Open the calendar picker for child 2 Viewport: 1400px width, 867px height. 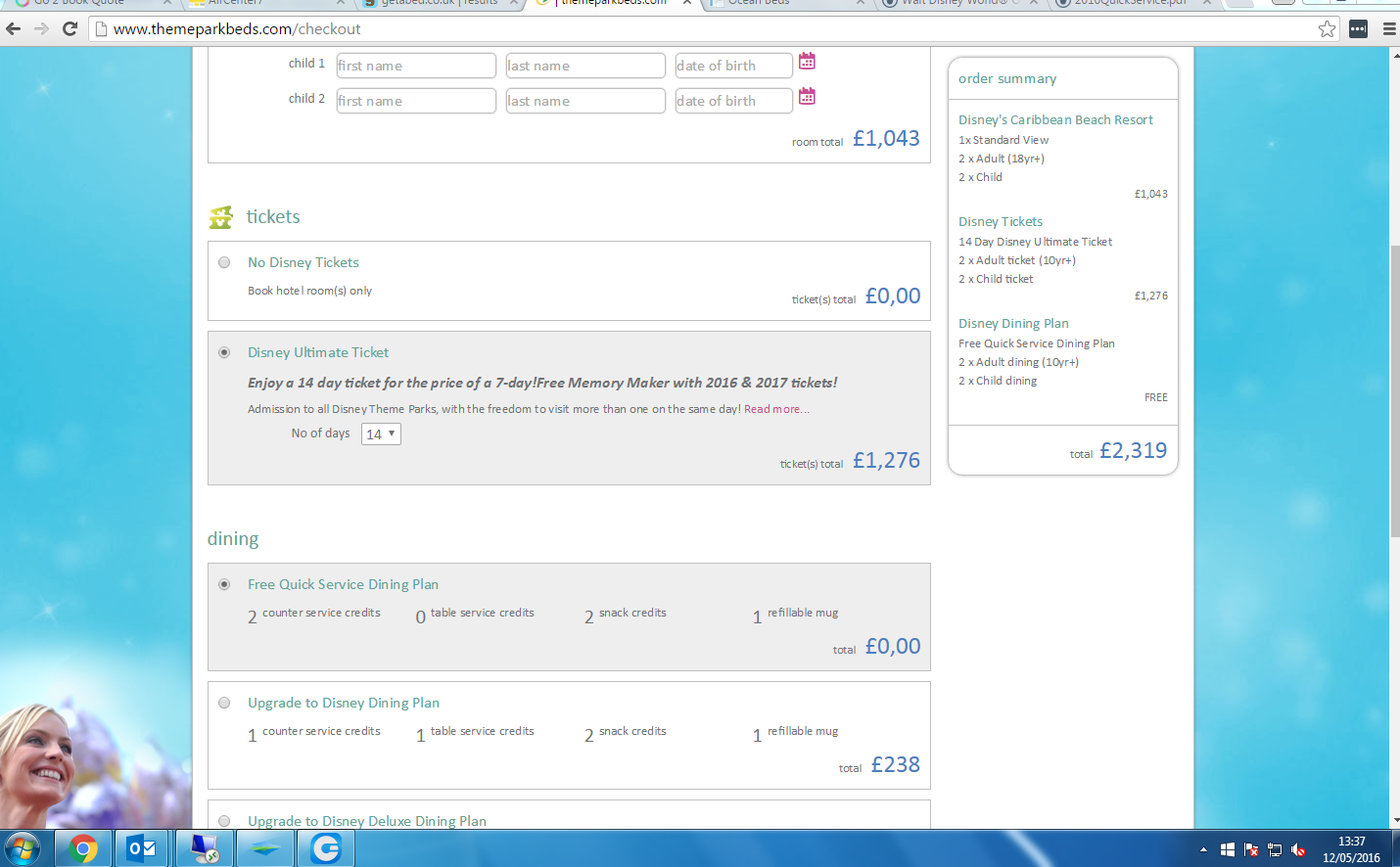(x=807, y=97)
